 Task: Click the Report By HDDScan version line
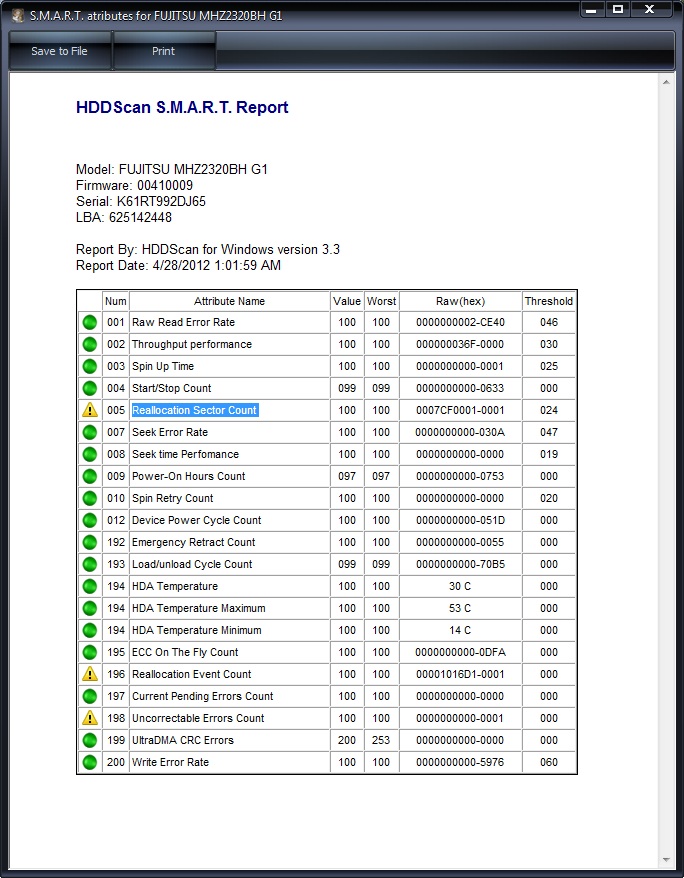coord(208,249)
